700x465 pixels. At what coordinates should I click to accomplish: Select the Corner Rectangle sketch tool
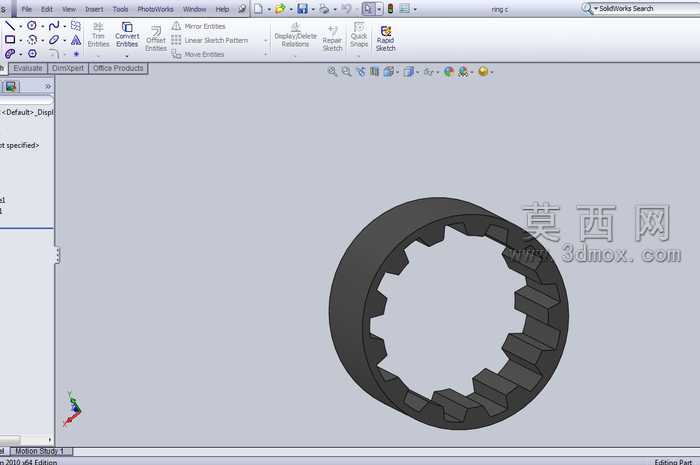click(10, 40)
